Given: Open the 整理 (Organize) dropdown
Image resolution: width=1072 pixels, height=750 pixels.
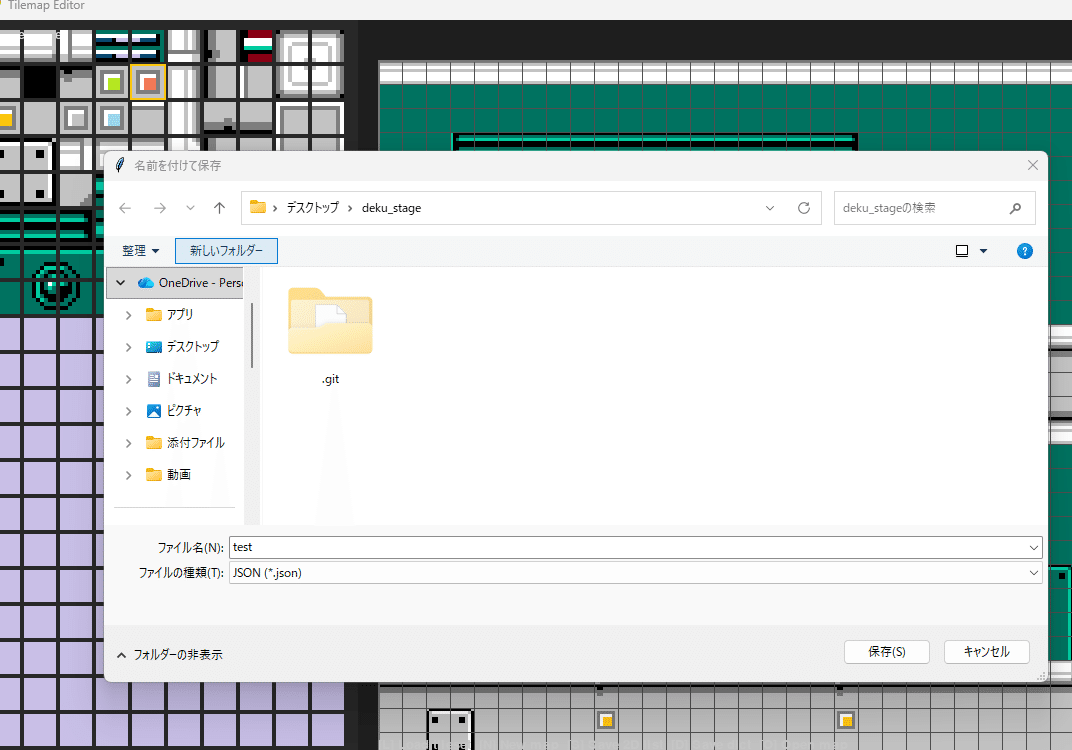Looking at the screenshot, I should click(x=140, y=251).
